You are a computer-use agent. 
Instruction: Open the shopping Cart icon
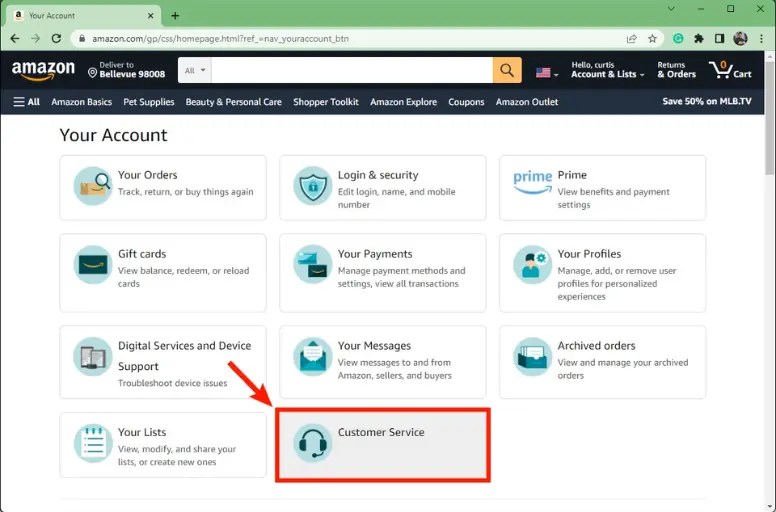coord(730,70)
